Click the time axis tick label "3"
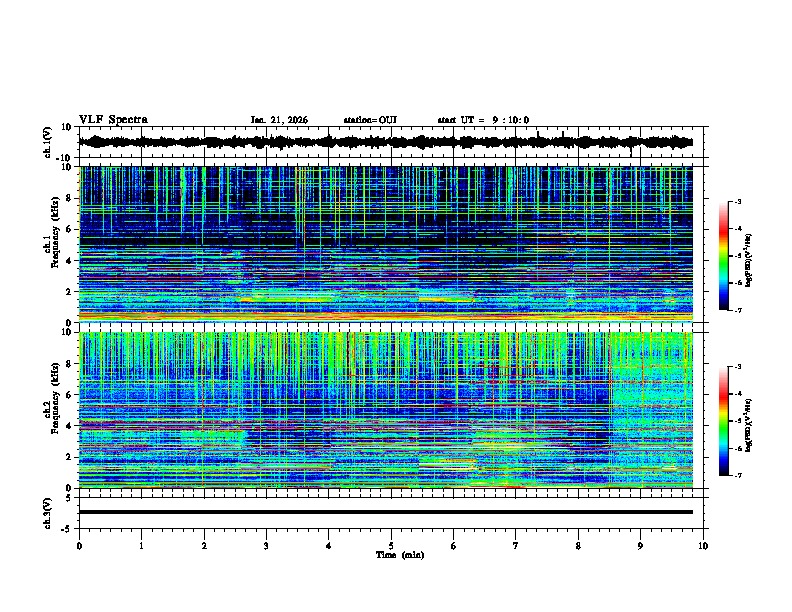 tap(266, 546)
